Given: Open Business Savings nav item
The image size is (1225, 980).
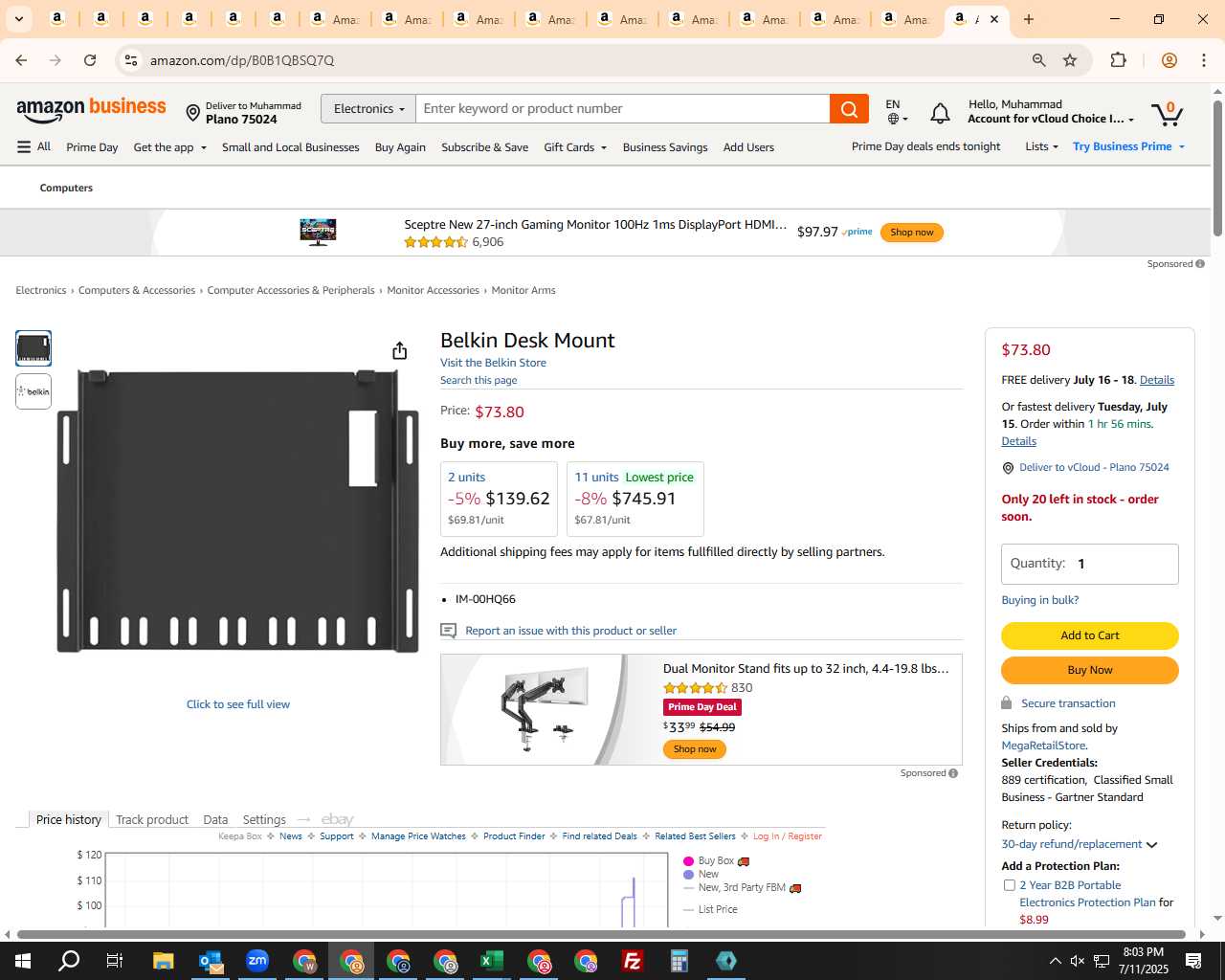Looking at the screenshot, I should pyautogui.click(x=665, y=147).
